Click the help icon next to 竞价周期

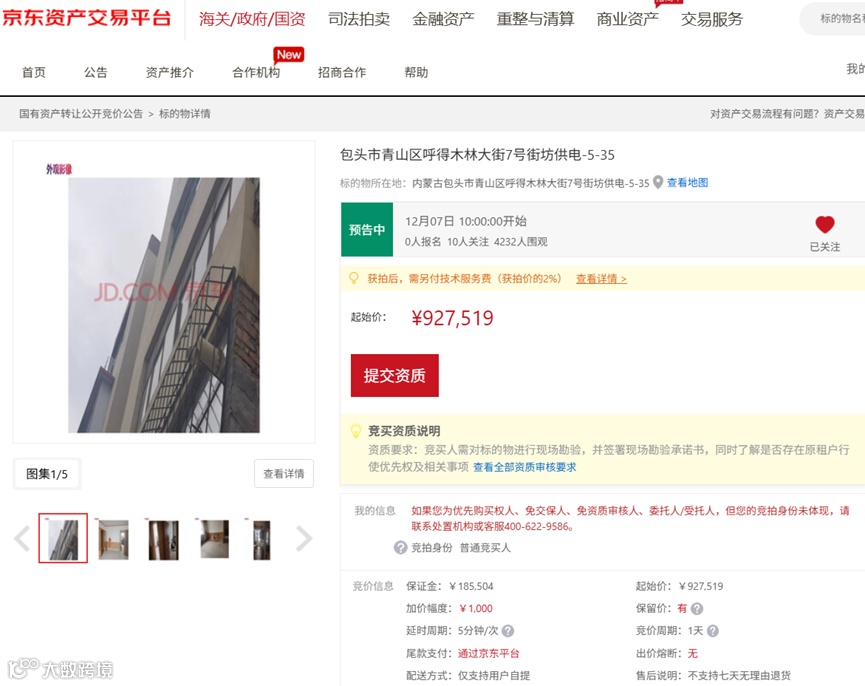tap(713, 631)
